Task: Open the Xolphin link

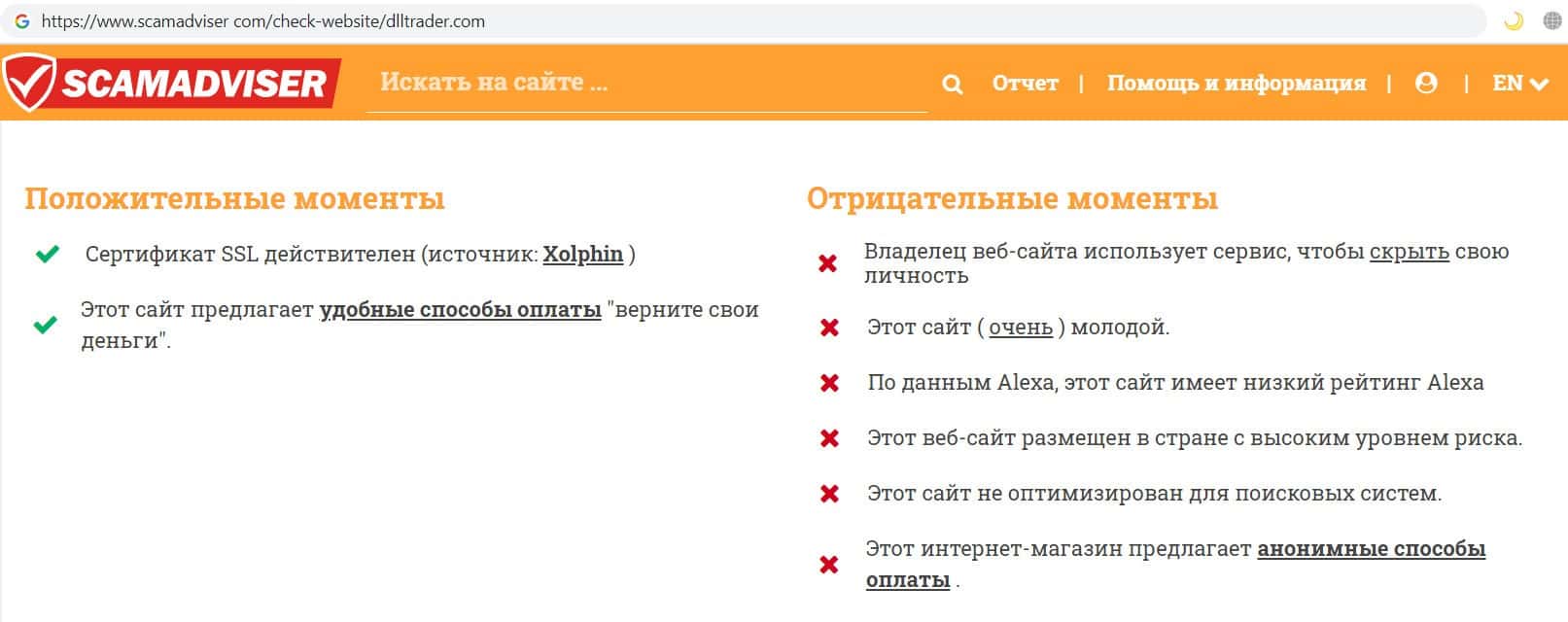Action: tap(582, 254)
